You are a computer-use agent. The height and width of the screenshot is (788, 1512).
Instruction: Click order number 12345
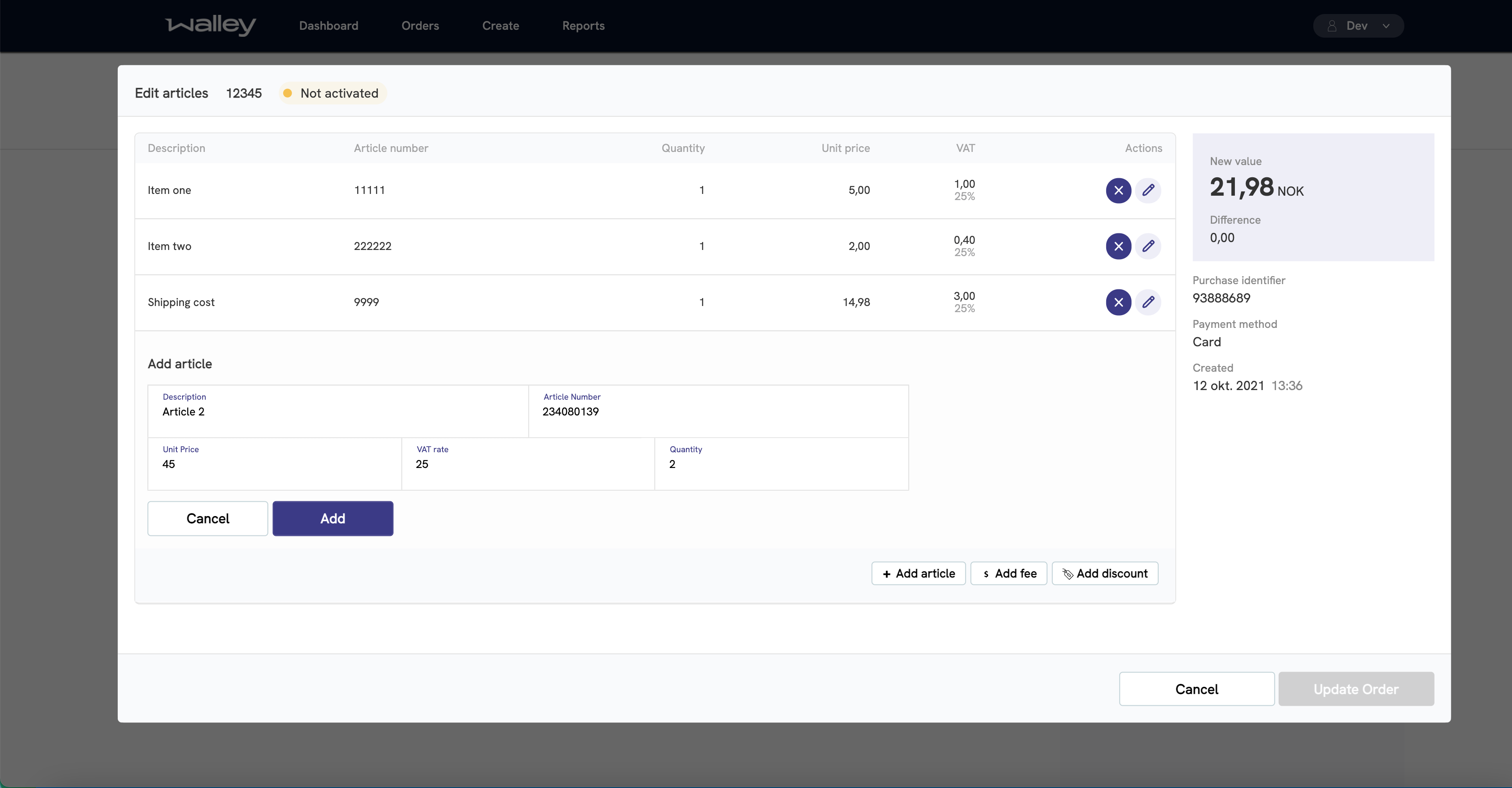pos(243,93)
